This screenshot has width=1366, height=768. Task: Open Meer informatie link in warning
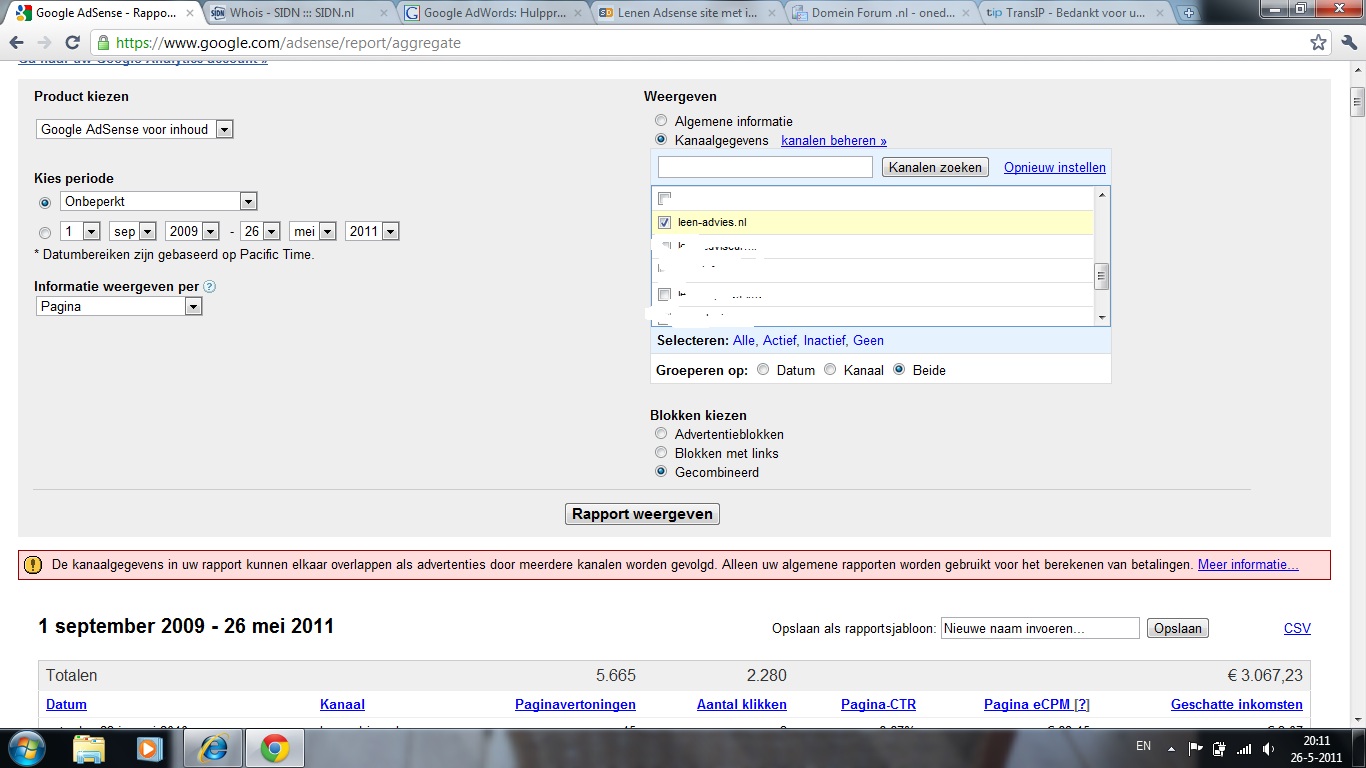pos(1248,565)
